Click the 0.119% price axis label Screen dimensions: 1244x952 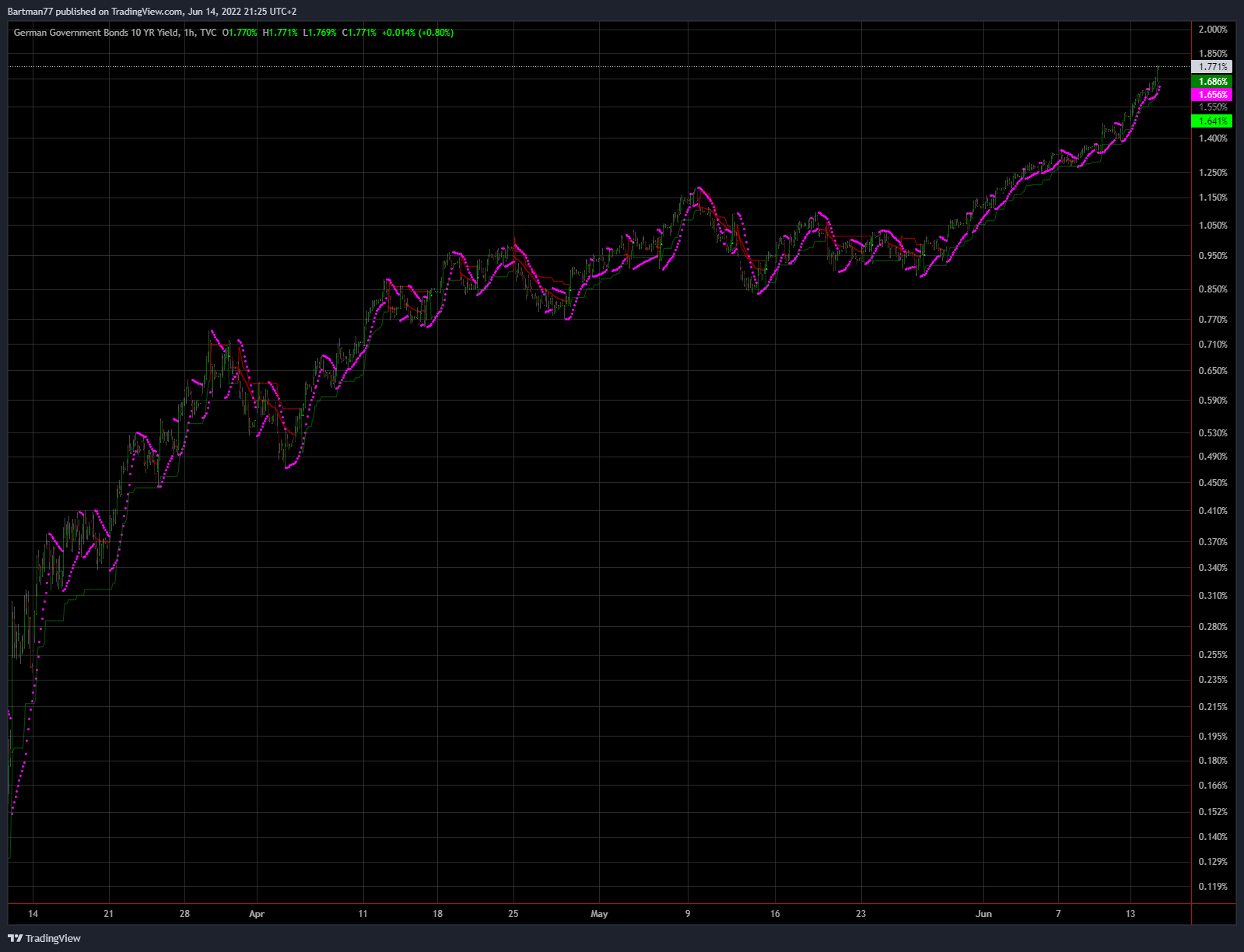click(1213, 887)
